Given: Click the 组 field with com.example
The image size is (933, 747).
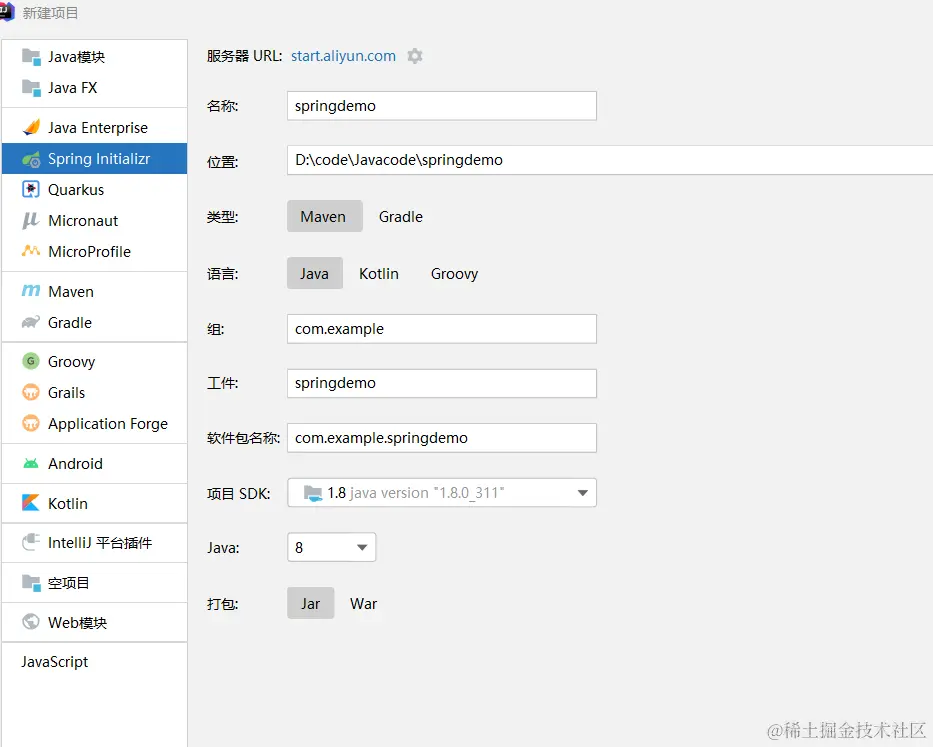Looking at the screenshot, I should point(442,329).
